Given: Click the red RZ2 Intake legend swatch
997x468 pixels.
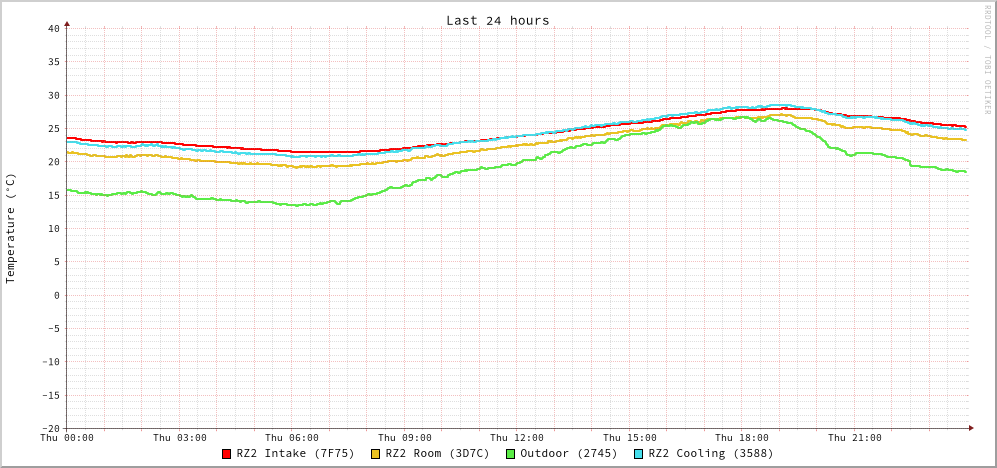Looking at the screenshot, I should (227, 454).
